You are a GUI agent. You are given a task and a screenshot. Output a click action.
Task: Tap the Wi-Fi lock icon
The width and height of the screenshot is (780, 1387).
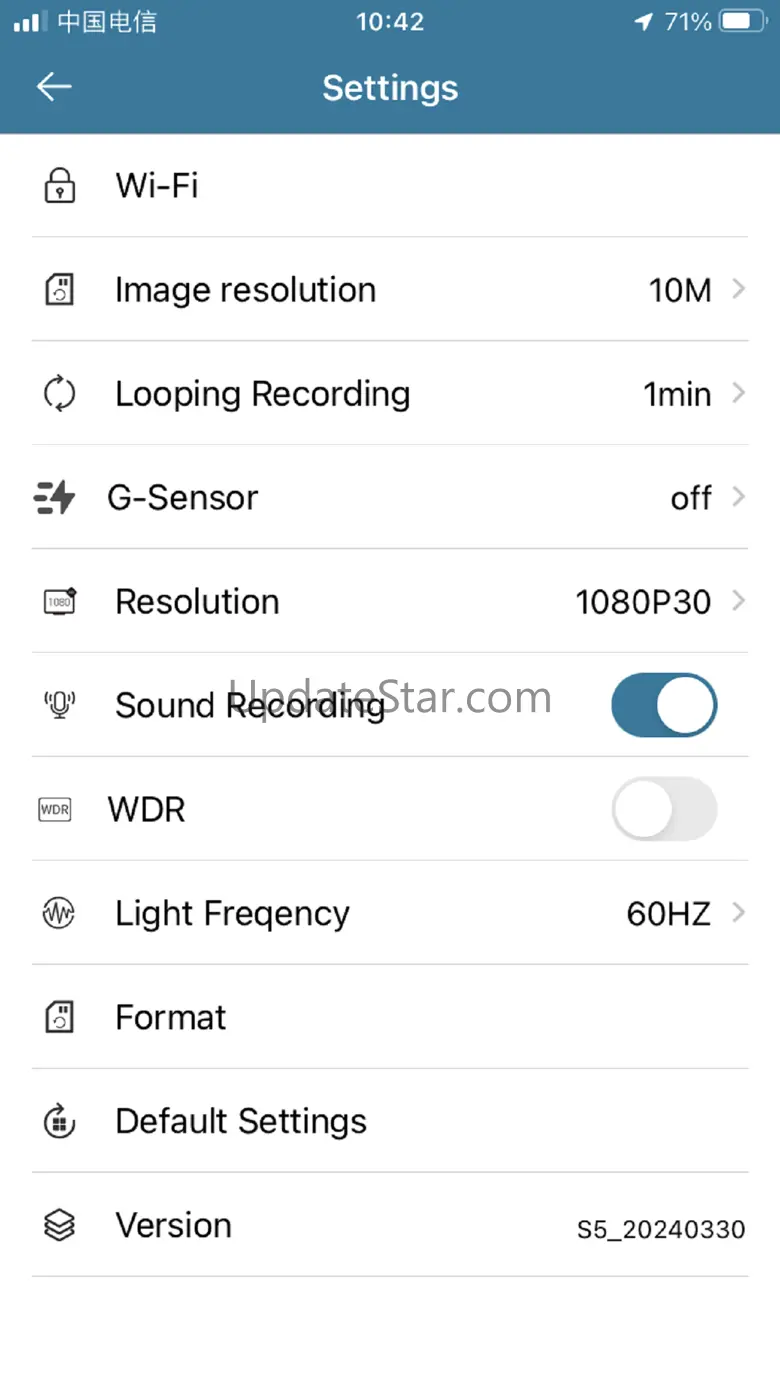tap(60, 186)
